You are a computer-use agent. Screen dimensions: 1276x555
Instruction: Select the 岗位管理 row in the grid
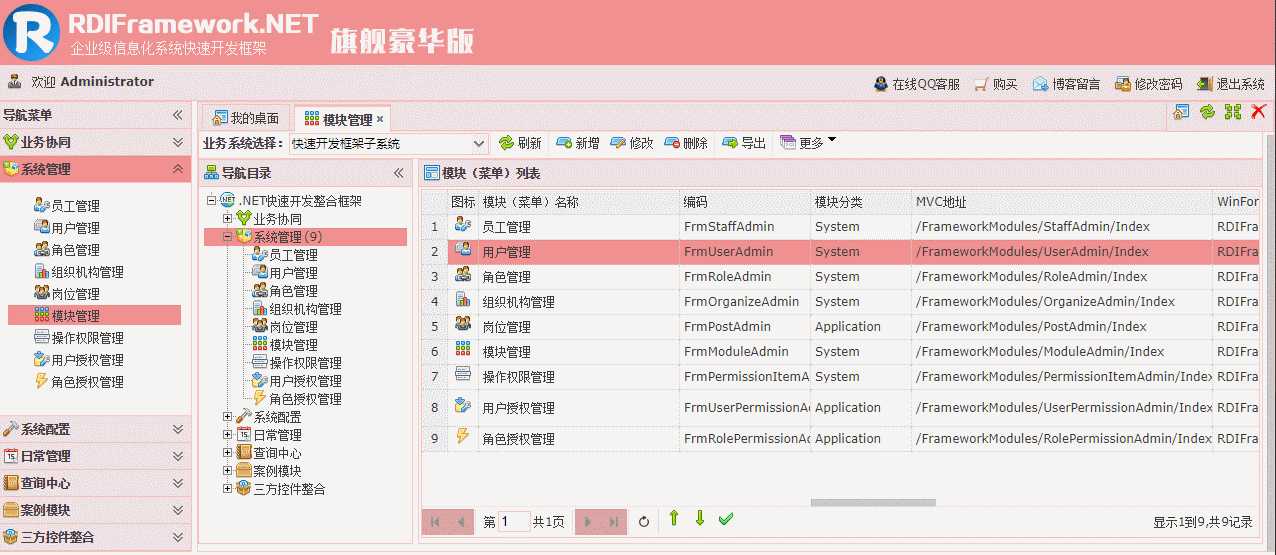click(x=840, y=327)
